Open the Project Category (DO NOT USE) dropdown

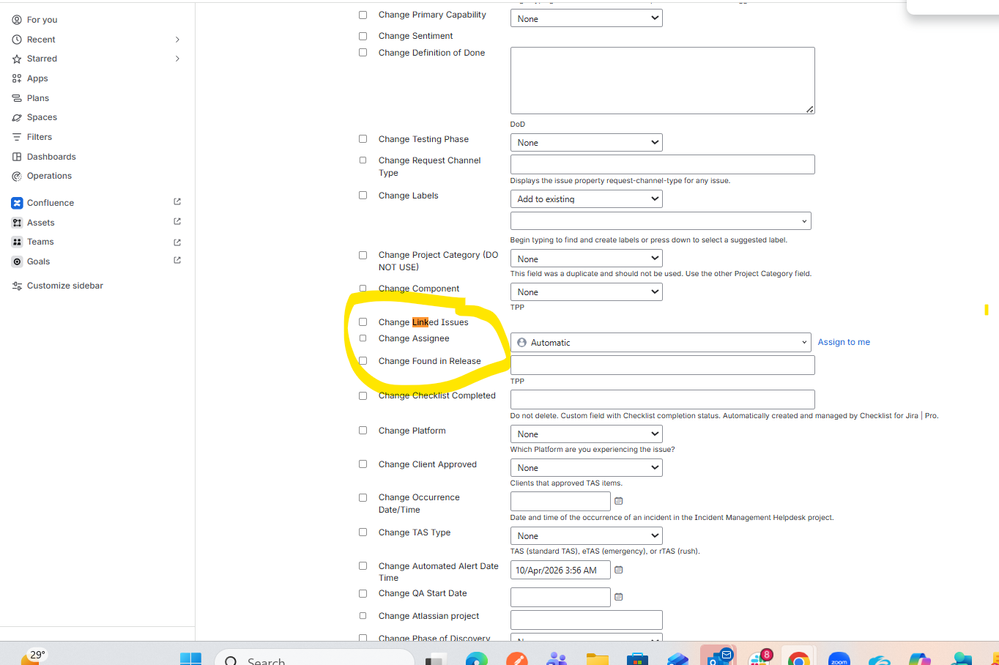coord(586,259)
